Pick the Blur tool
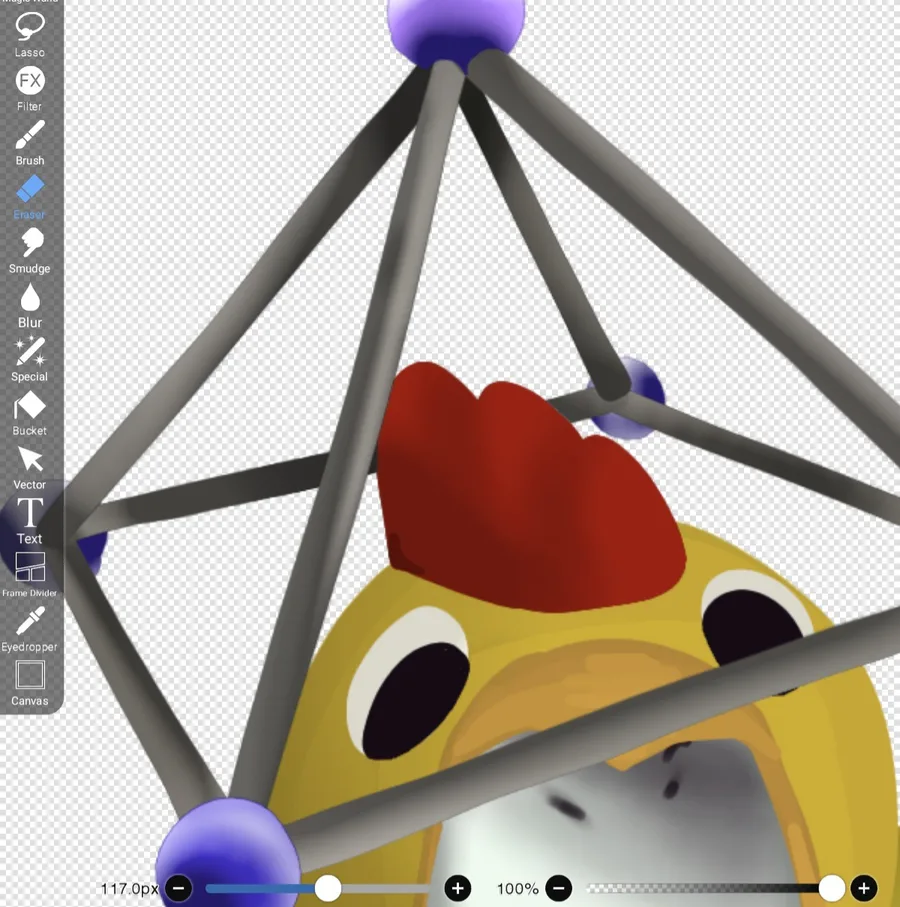Screen dimensions: 900x907 pyautogui.click(x=29, y=305)
